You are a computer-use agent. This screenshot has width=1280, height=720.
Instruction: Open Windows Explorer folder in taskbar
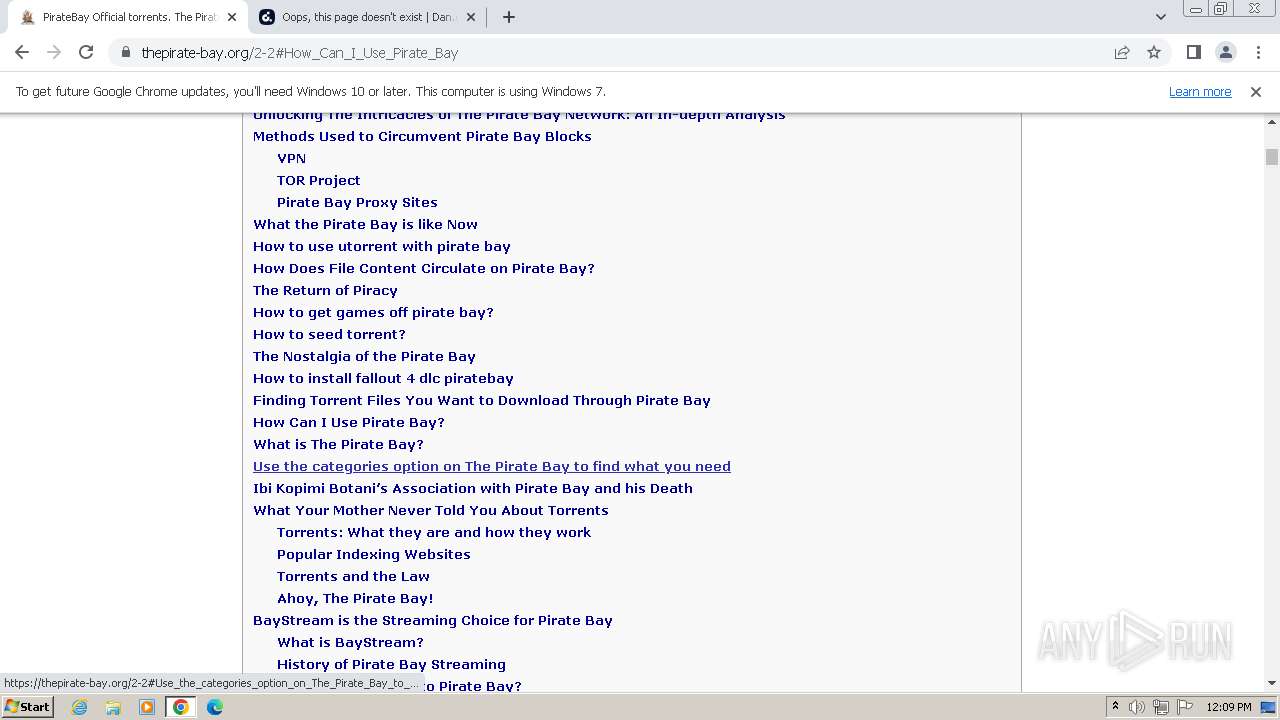click(113, 707)
